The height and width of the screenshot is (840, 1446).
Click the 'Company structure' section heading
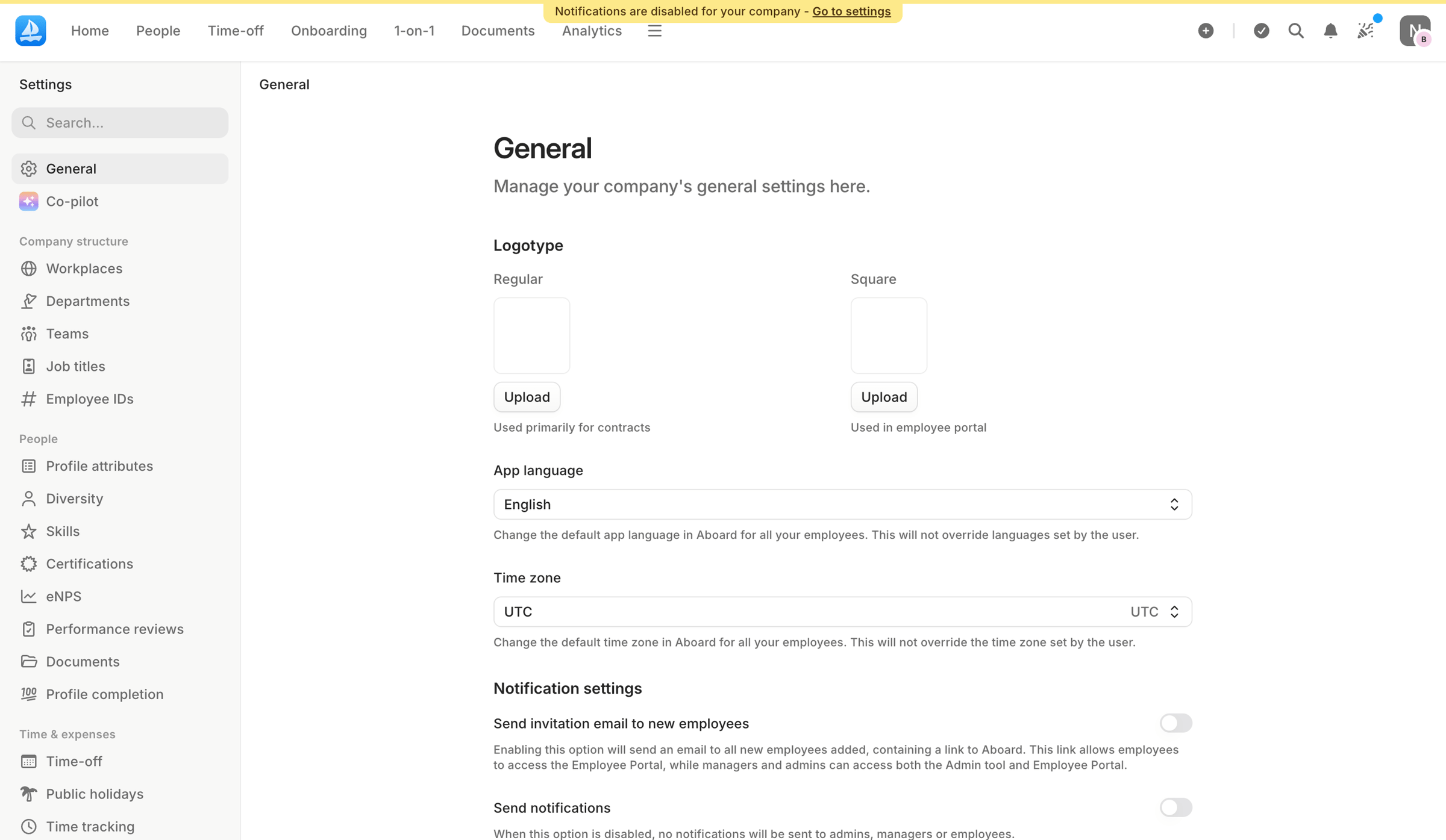[x=74, y=241]
